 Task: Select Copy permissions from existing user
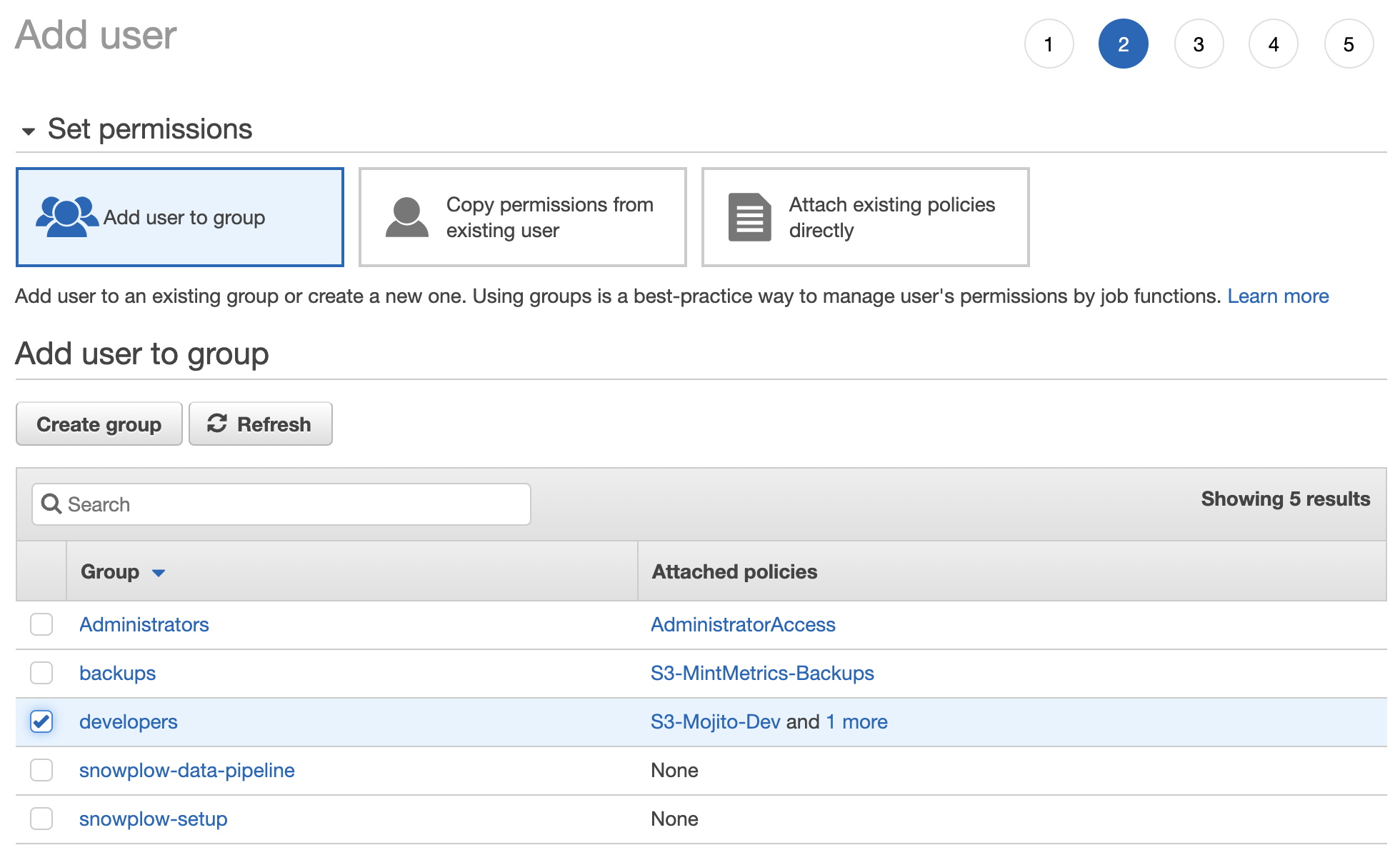[522, 217]
